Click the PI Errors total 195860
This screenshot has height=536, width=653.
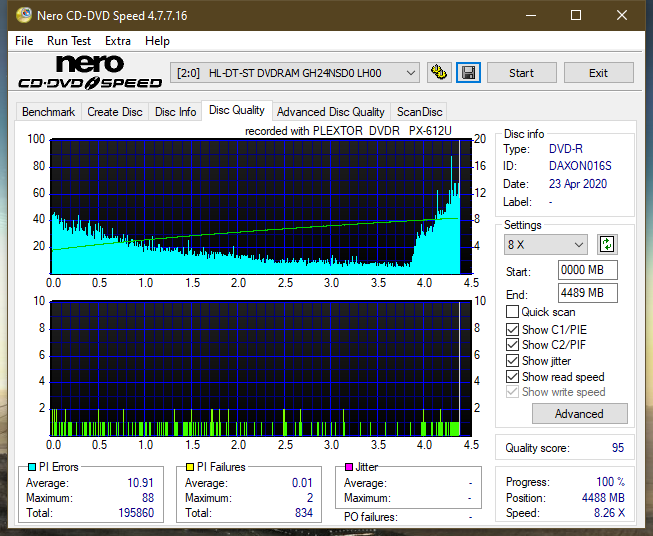136,513
